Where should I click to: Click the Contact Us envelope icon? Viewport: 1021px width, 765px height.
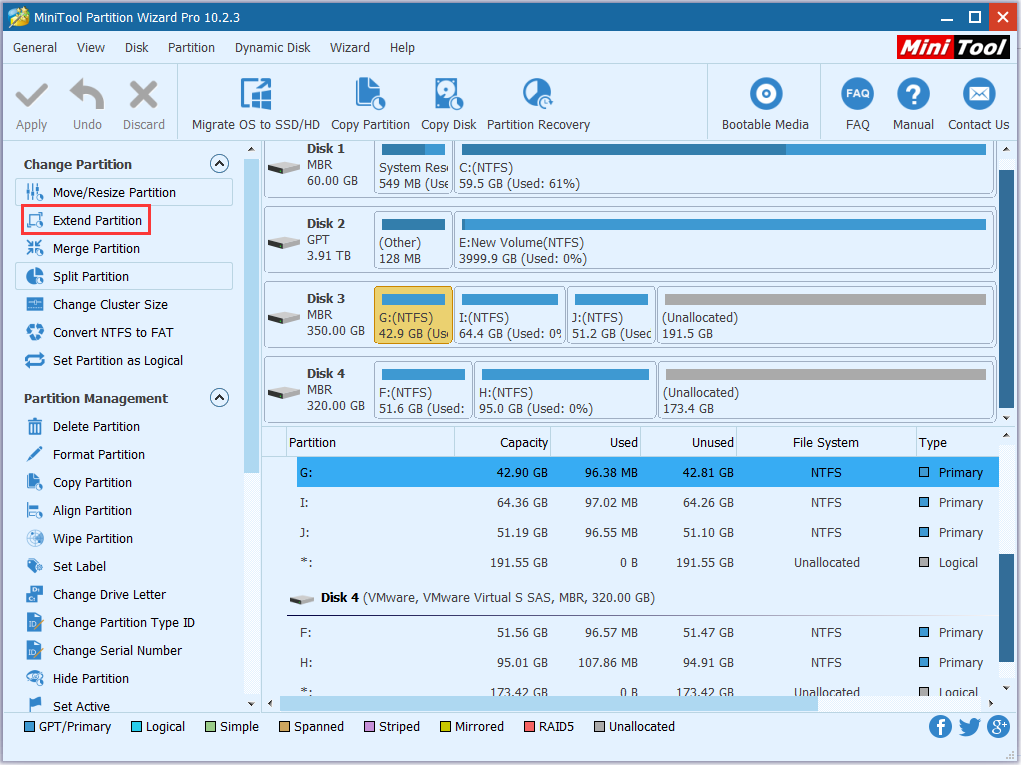(979, 94)
